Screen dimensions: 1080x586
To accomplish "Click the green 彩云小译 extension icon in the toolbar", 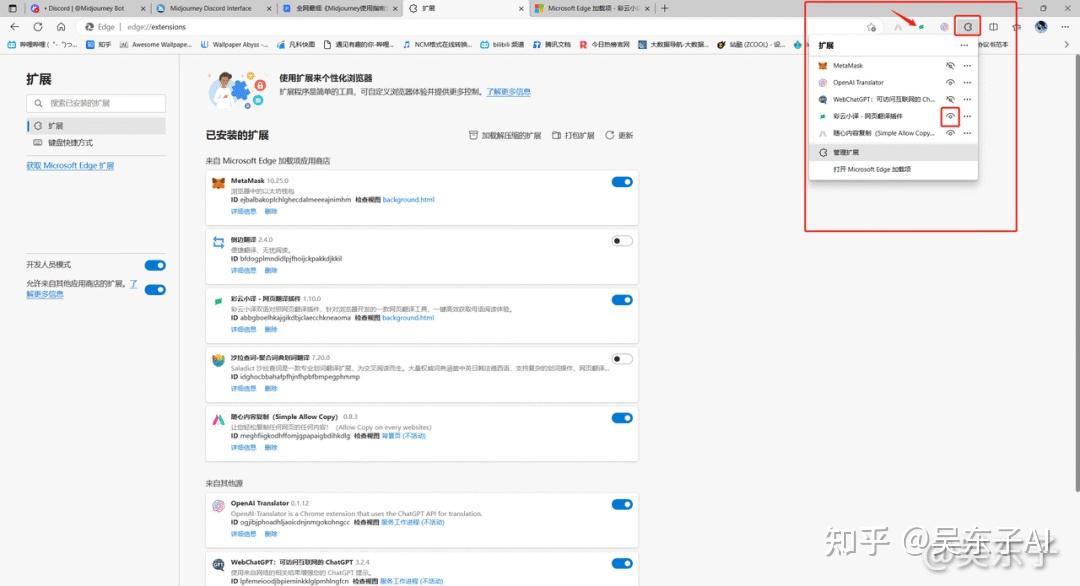I will pos(921,27).
